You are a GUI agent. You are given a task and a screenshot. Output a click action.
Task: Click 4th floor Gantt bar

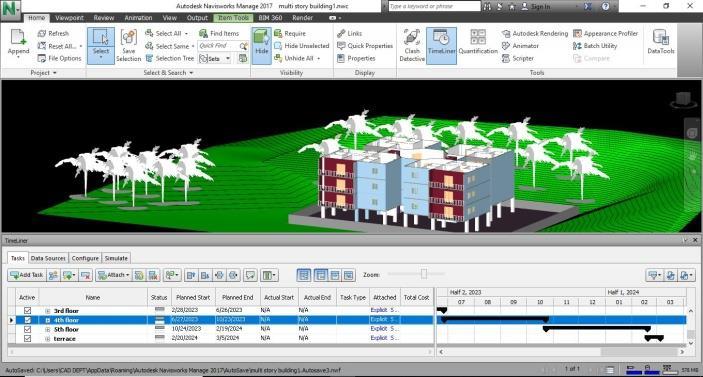pyautogui.click(x=495, y=320)
